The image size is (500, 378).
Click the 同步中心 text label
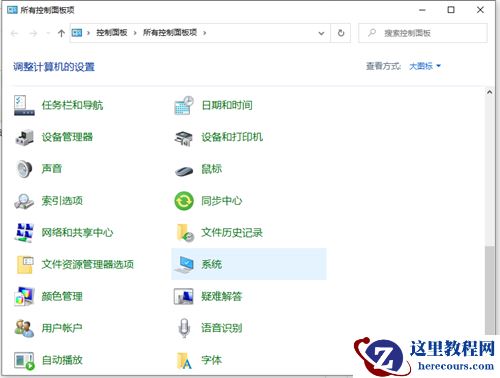click(x=222, y=201)
